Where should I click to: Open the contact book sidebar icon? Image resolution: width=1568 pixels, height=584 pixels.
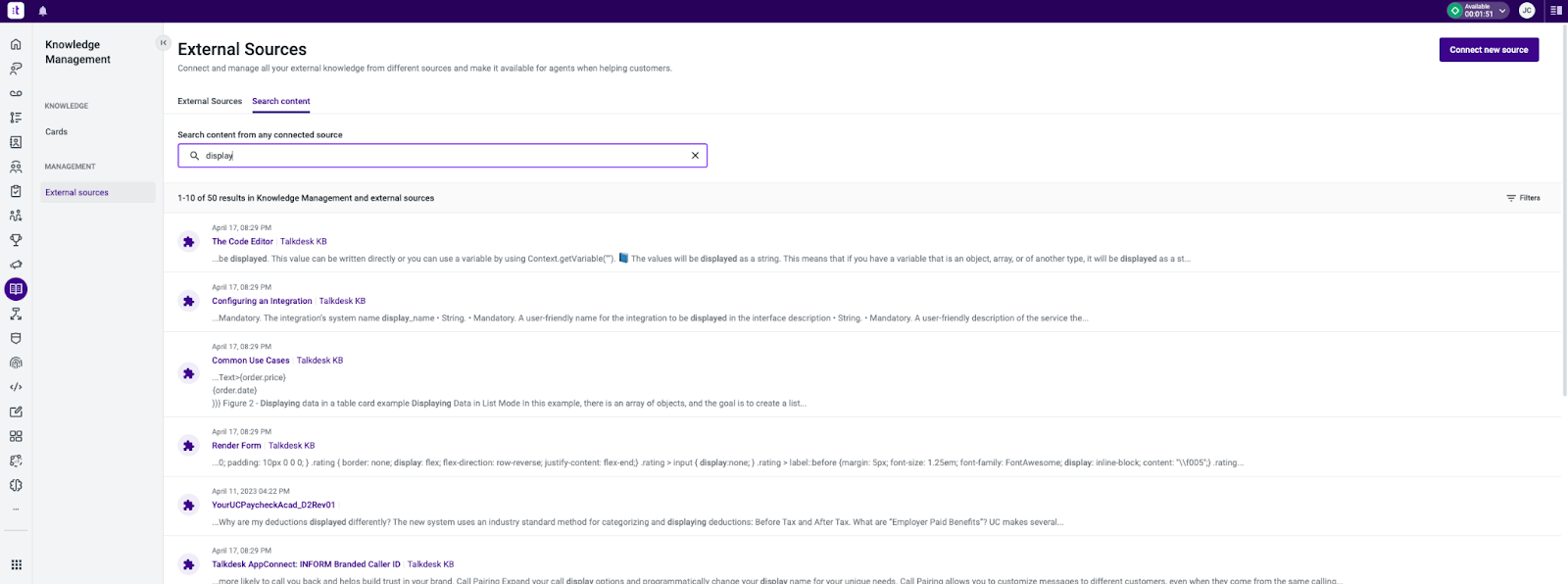pos(16,142)
